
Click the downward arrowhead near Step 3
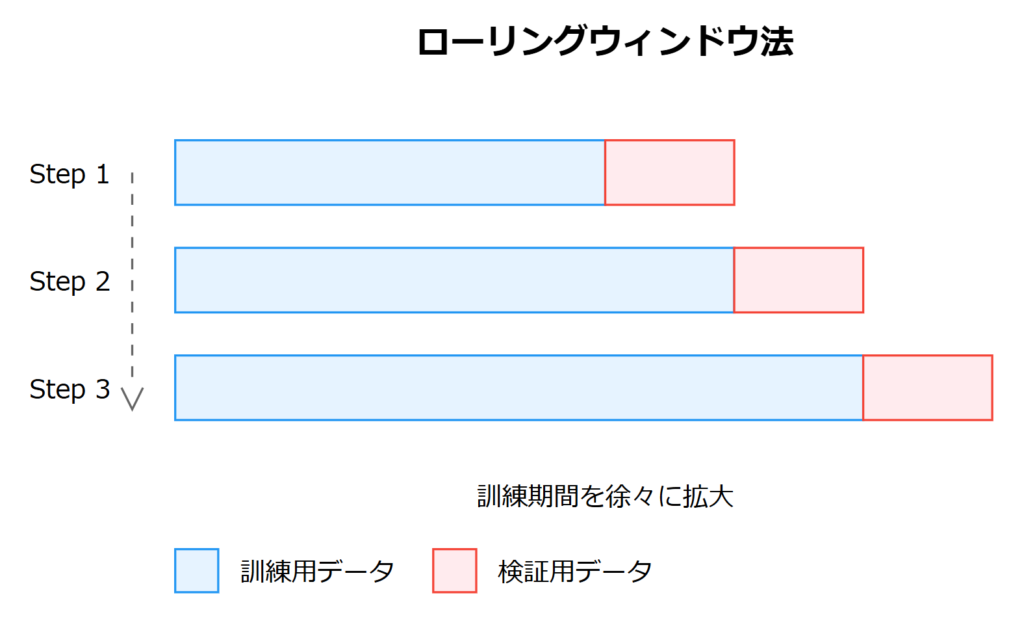click(x=132, y=401)
